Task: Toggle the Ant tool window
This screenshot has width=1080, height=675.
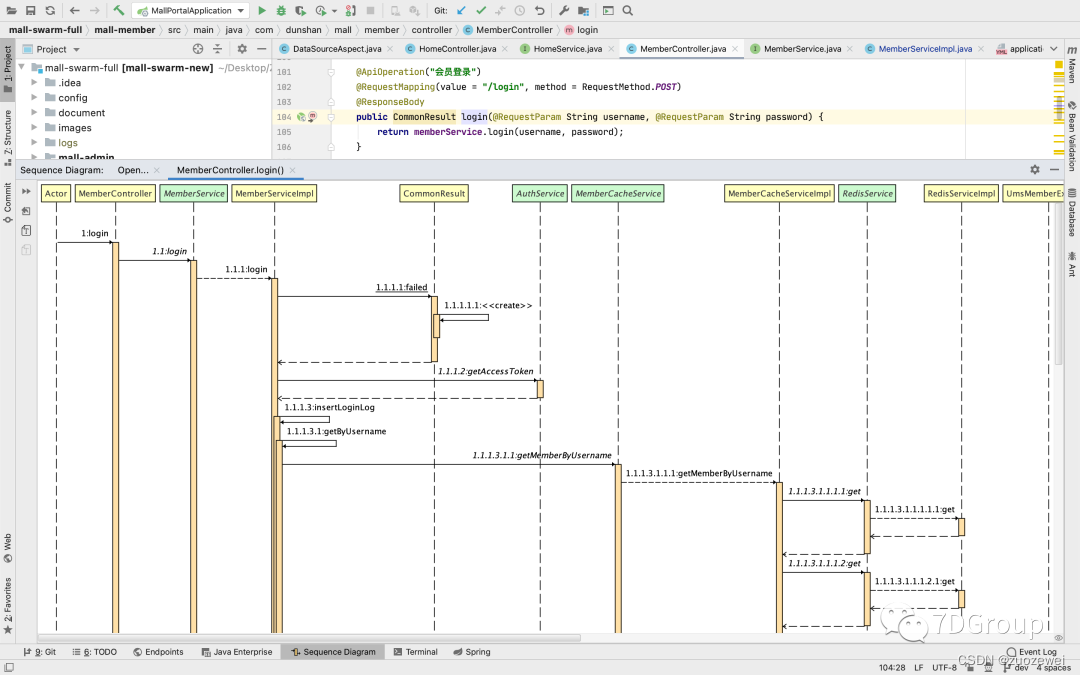Action: (1072, 264)
